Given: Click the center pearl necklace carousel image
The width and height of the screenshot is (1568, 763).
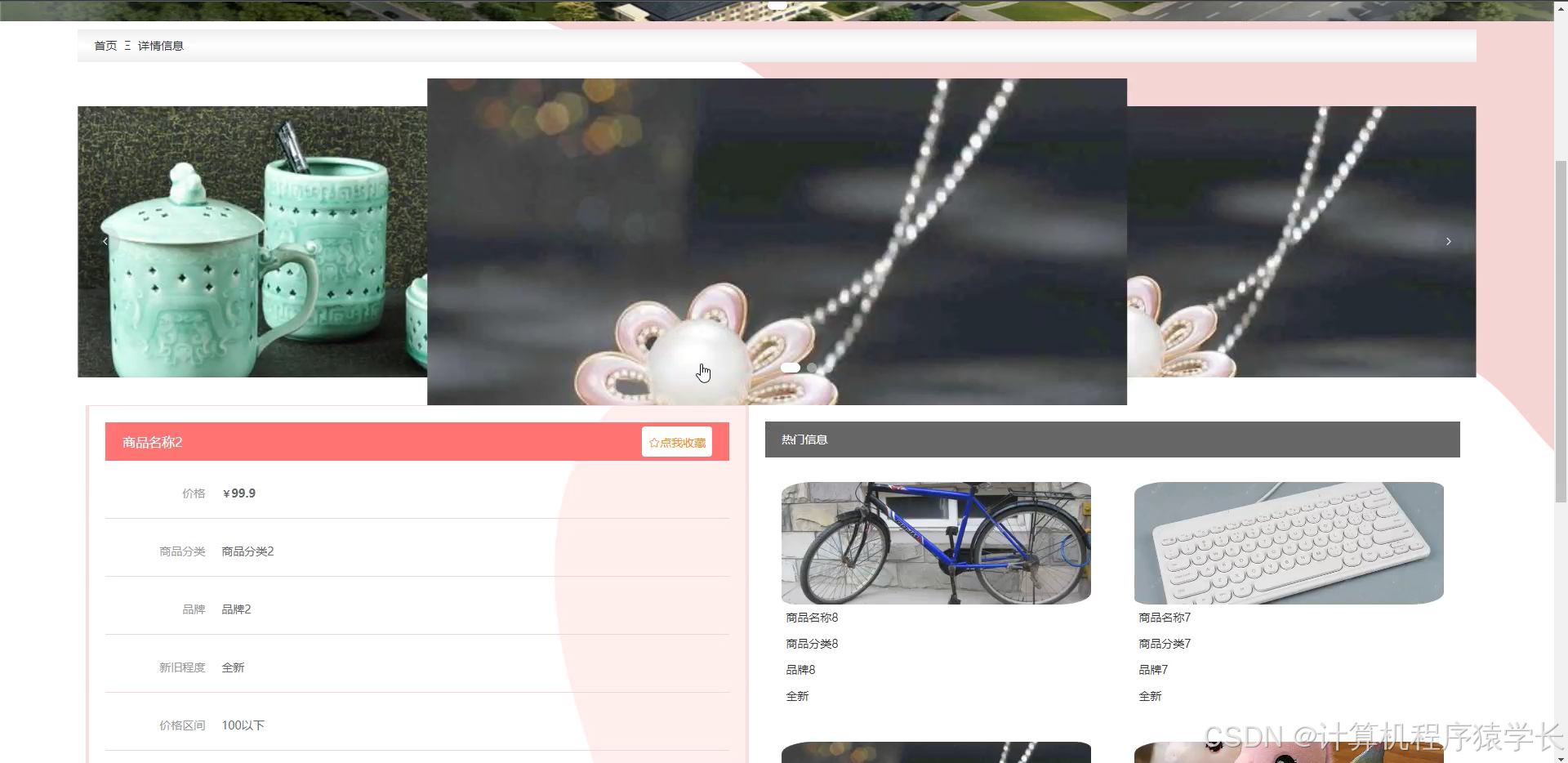Looking at the screenshot, I should pos(777,242).
